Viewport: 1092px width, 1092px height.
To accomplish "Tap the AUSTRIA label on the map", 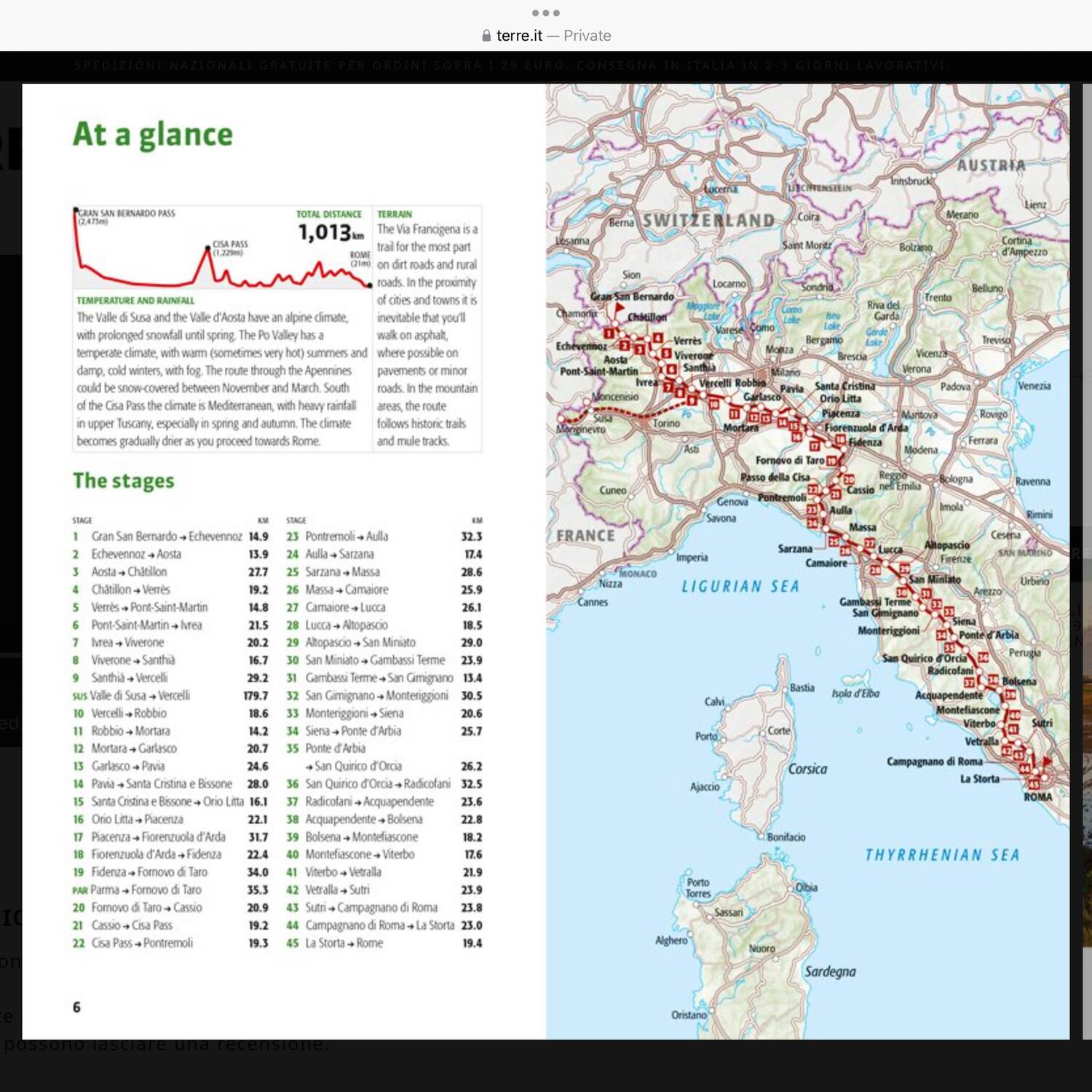I will 991,166.
